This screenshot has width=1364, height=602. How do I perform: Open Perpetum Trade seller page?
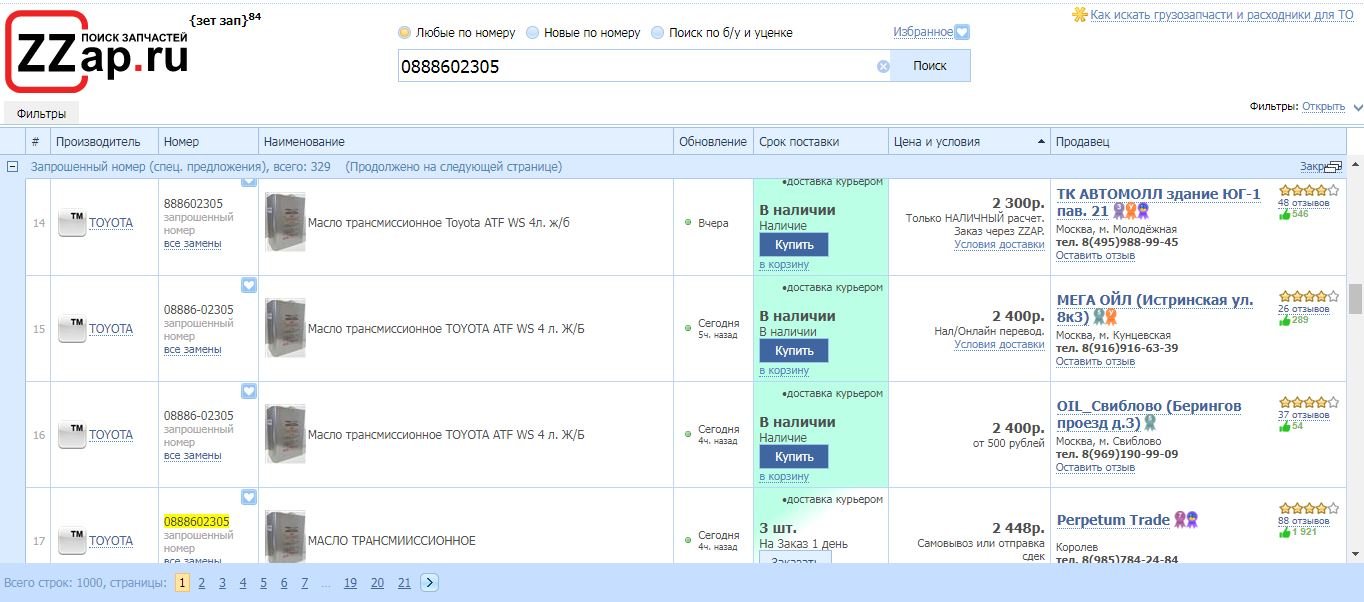[x=1113, y=520]
